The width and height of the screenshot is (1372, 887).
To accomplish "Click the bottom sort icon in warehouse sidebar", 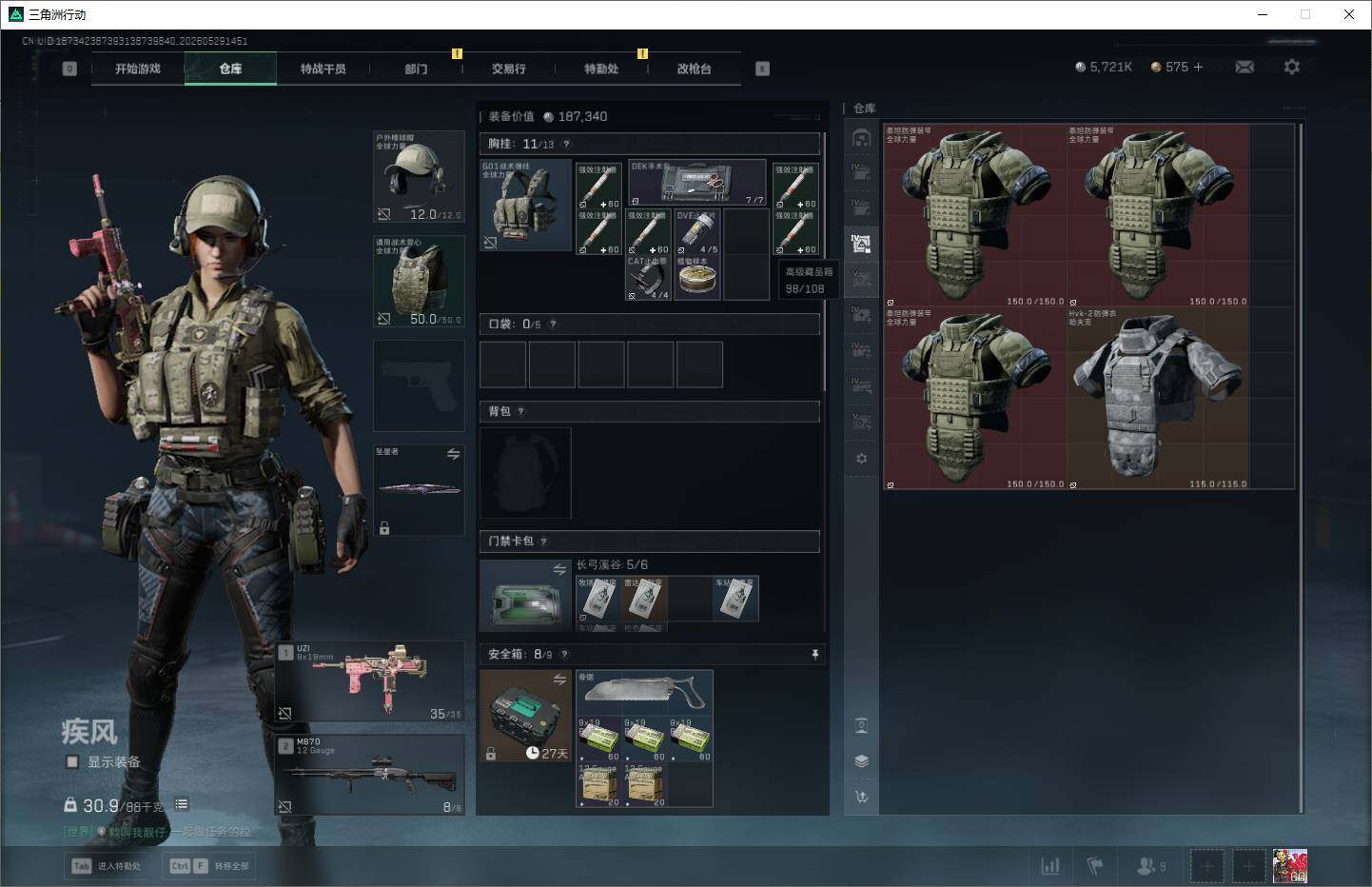I will point(861,797).
